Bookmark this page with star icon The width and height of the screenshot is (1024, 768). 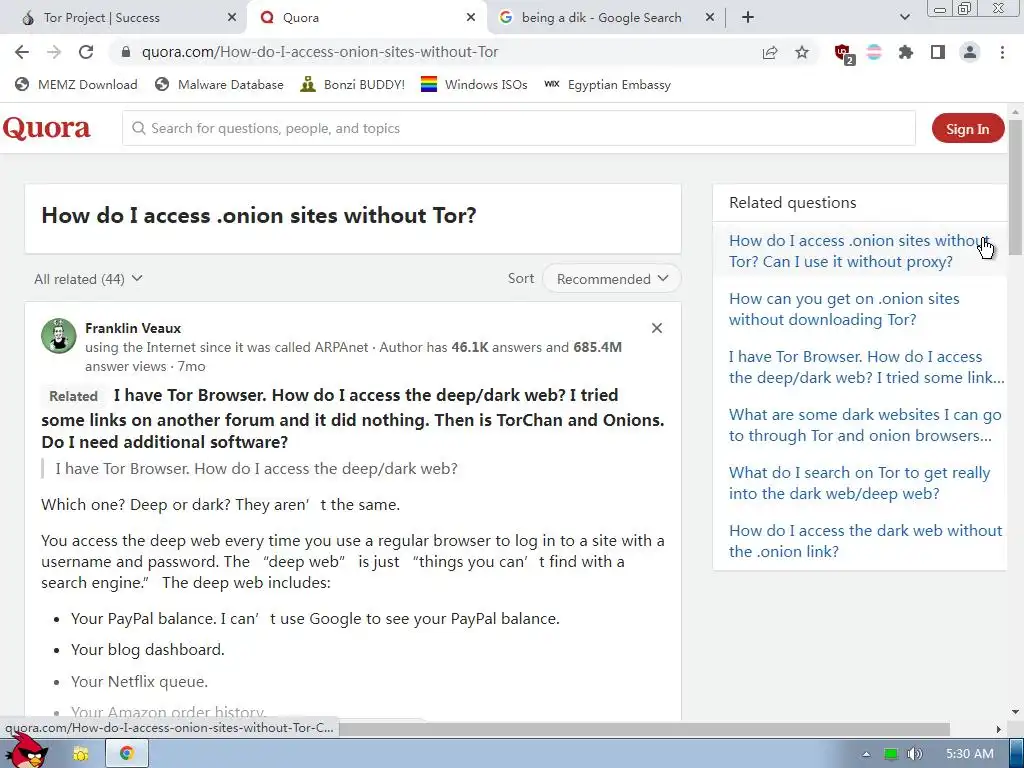click(802, 52)
